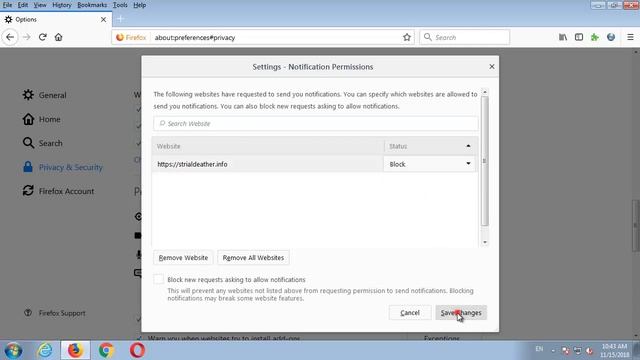Click the volume tray icon
Viewport: 640px width, 360px height.
(589, 350)
